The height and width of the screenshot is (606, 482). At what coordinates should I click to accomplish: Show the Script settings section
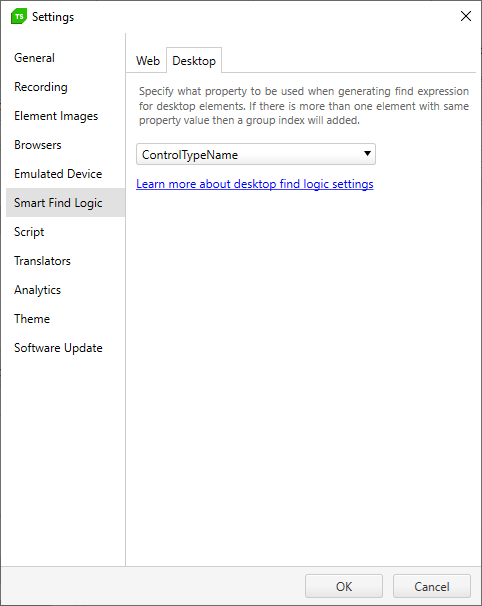pos(29,232)
